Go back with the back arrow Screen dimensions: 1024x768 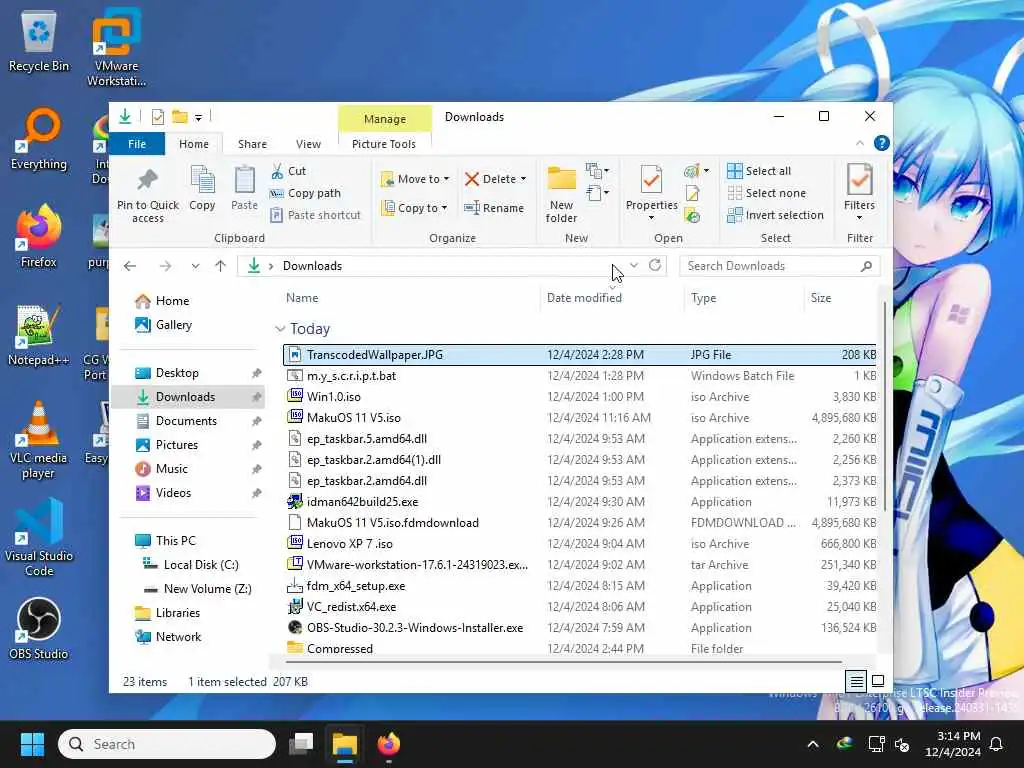tap(130, 266)
